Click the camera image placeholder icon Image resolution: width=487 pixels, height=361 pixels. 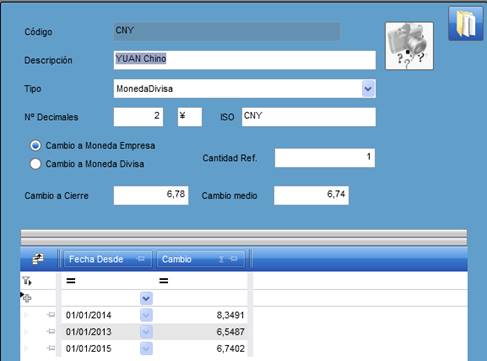pos(409,46)
